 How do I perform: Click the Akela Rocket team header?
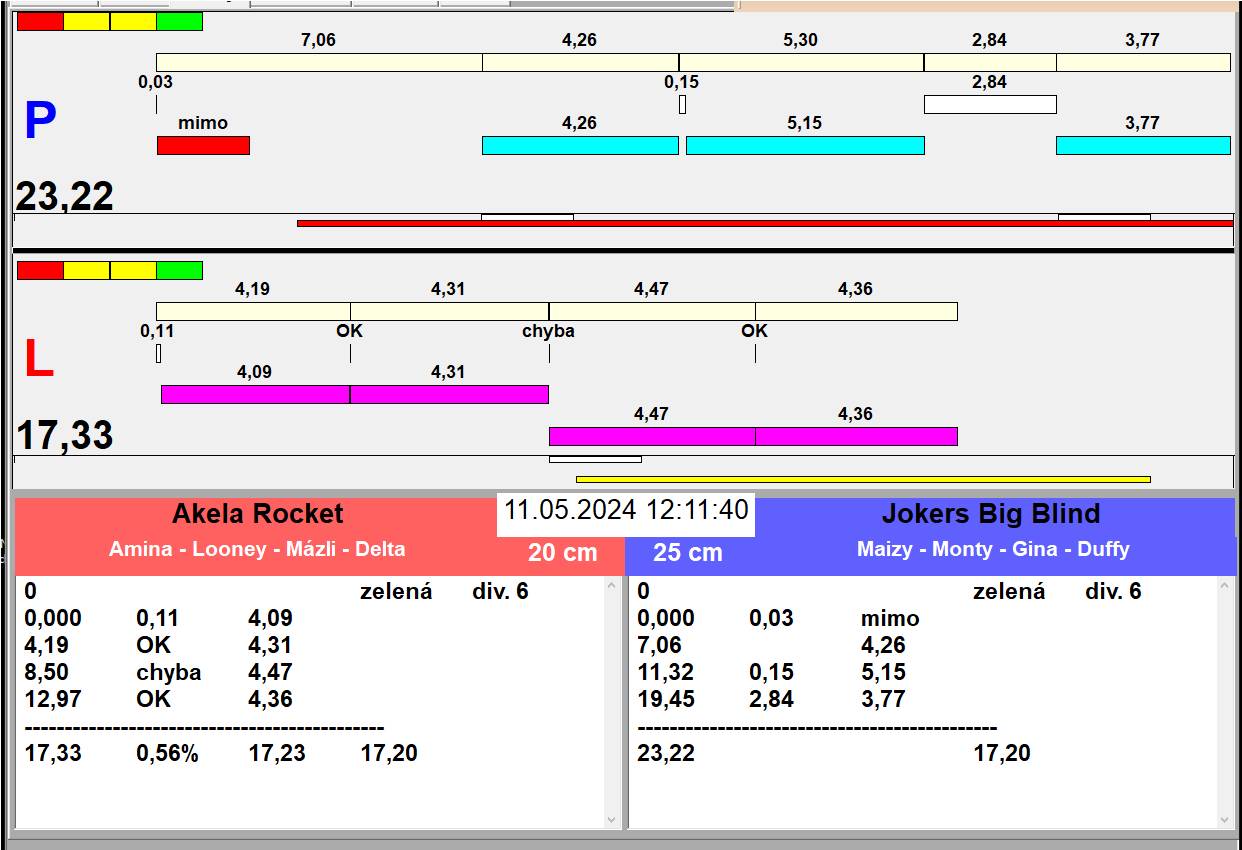click(x=257, y=514)
